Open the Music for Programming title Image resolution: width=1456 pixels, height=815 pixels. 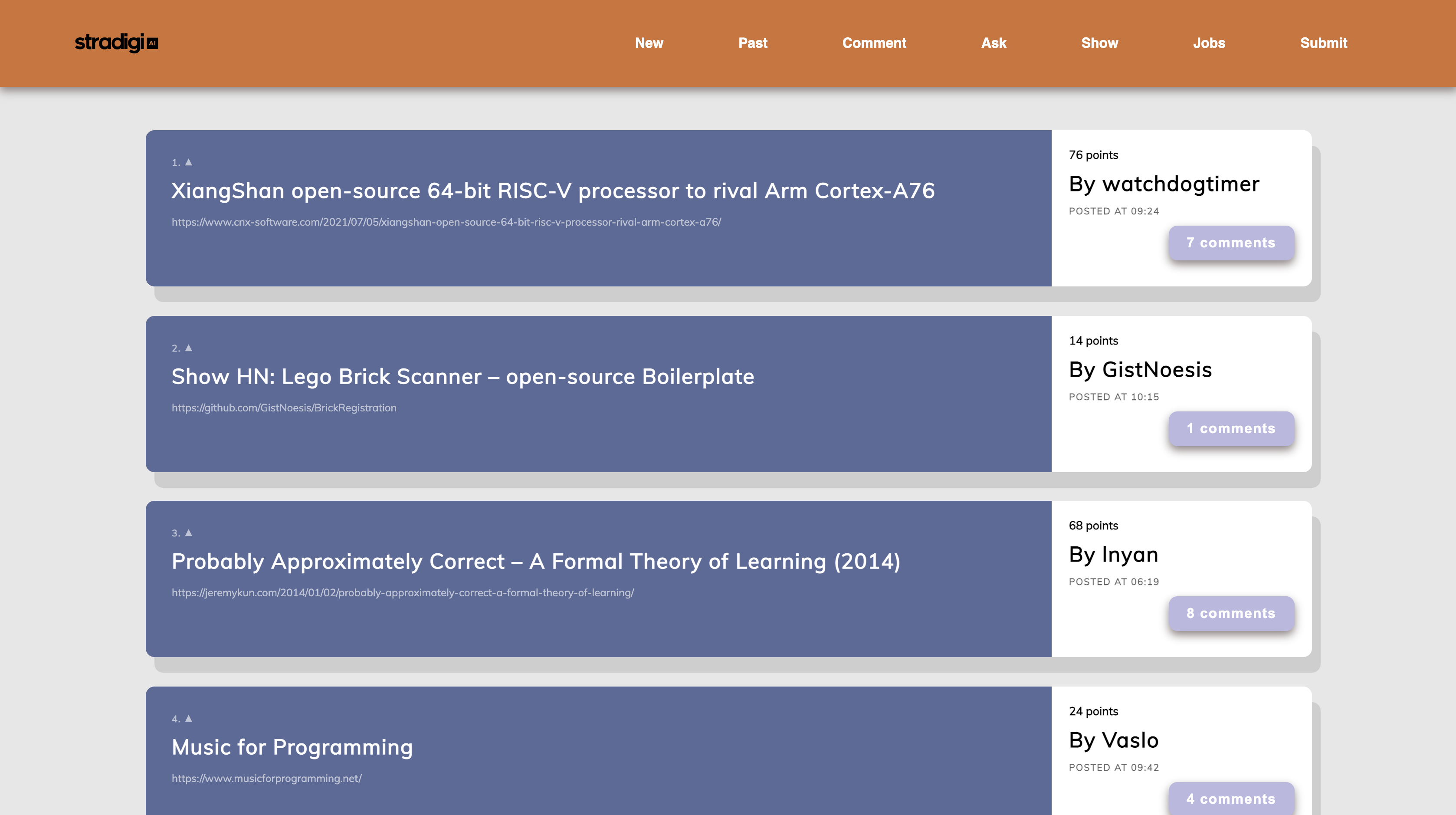click(292, 747)
